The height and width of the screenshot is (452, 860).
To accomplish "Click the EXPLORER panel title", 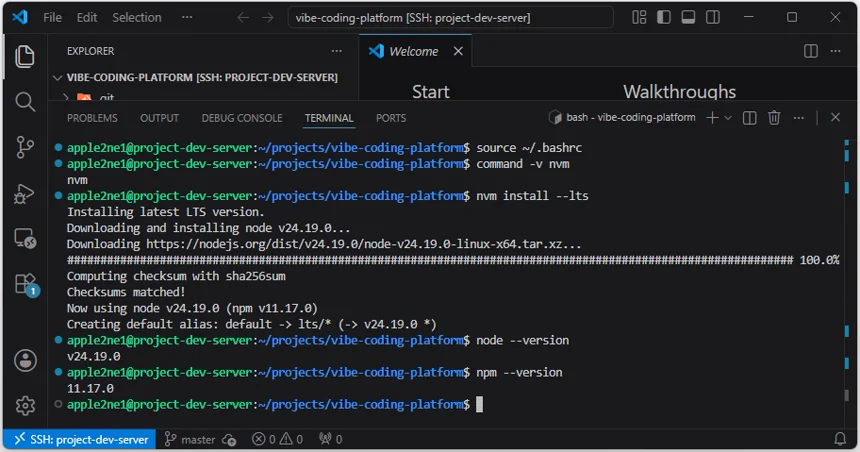I will point(90,51).
